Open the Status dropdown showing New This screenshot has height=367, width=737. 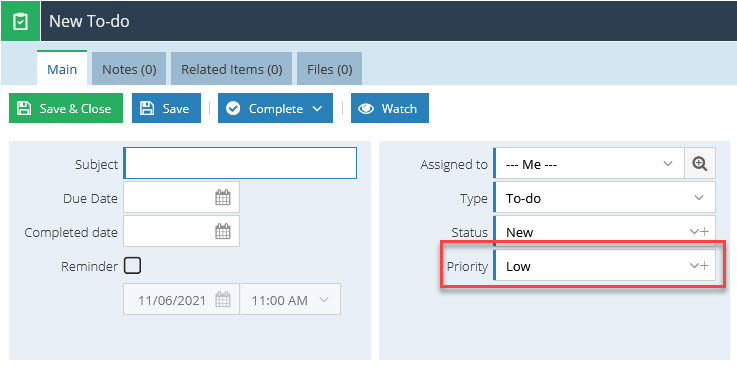[604, 232]
